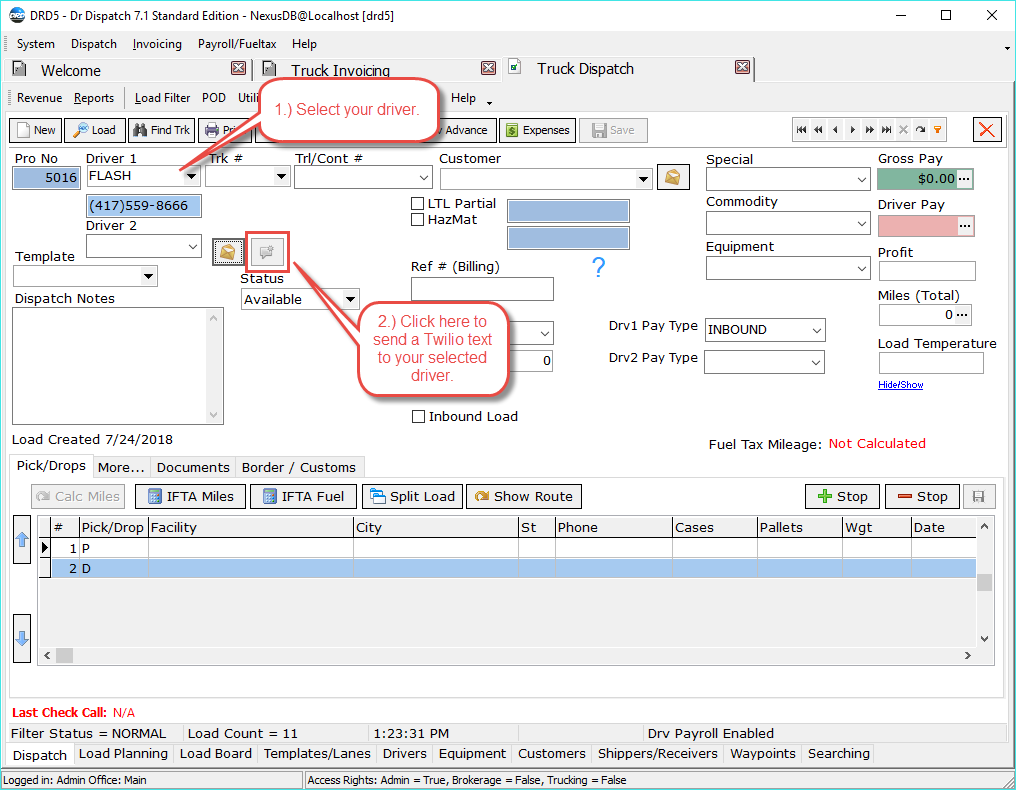
Task: Click the Load button in toolbar
Action: (94, 130)
